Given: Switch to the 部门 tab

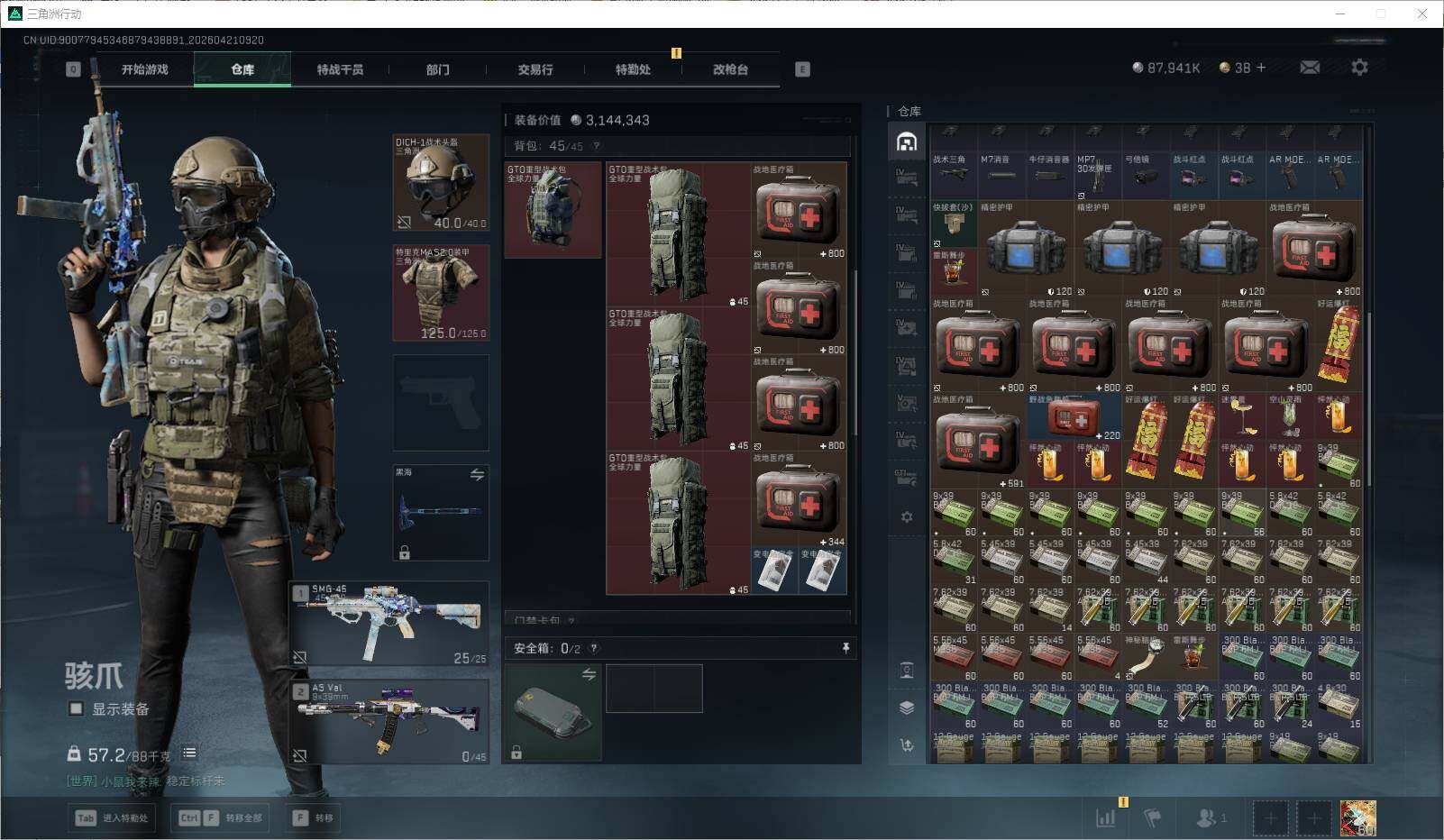Looking at the screenshot, I should pos(437,69).
